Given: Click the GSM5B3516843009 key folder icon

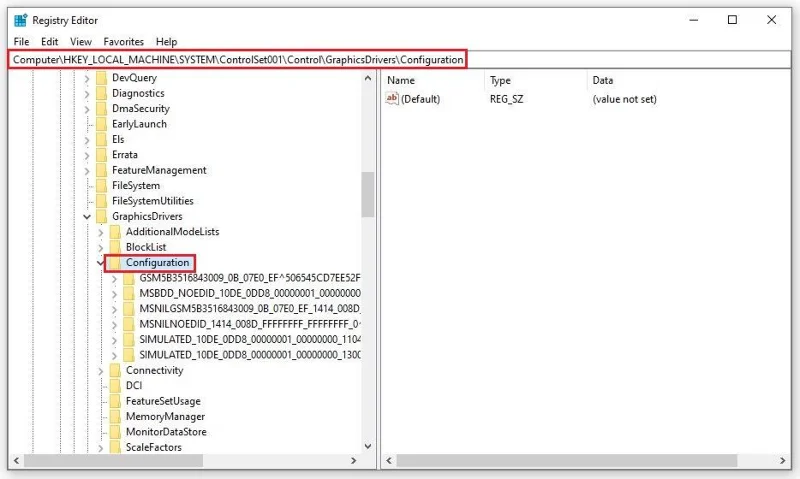Looking at the screenshot, I should (x=129, y=278).
